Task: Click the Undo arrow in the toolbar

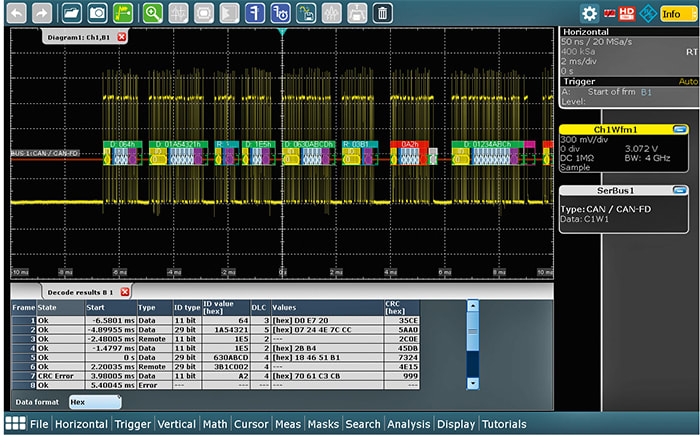Action: click(16, 13)
